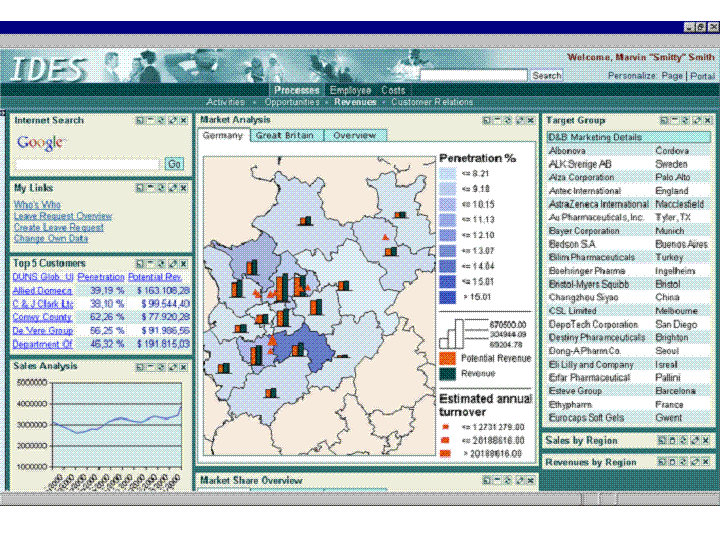Collapse the Internet Search panel
Viewport: 720px width, 540px height.
(x=150, y=120)
